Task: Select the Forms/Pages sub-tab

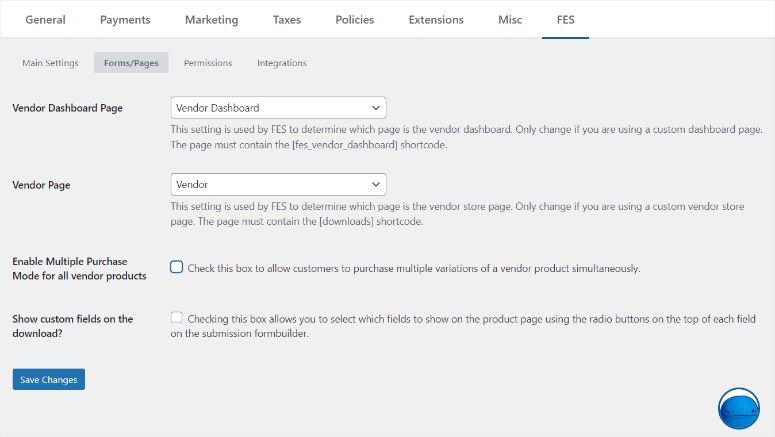Action: [x=131, y=63]
